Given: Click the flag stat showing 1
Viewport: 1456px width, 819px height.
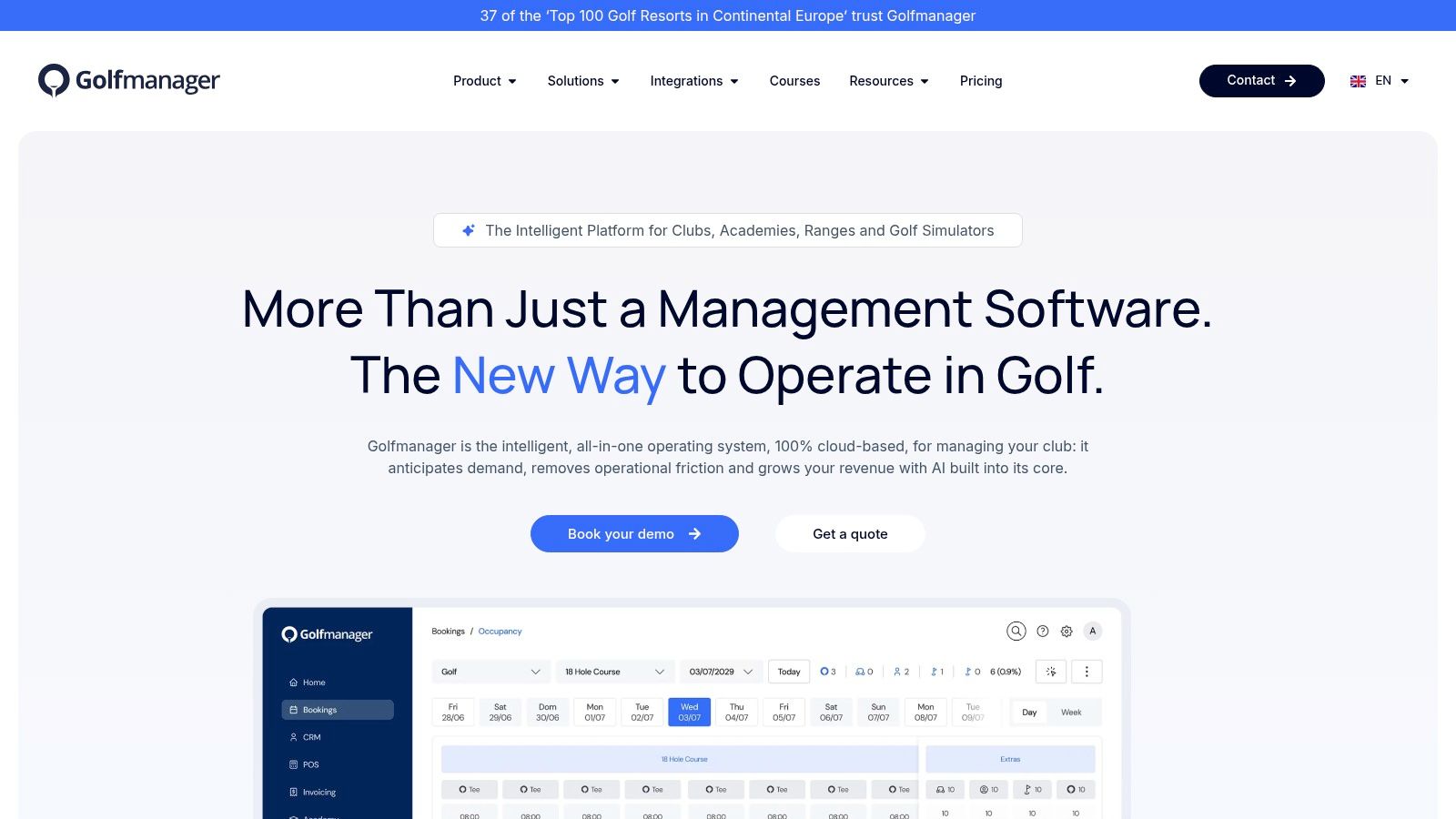Looking at the screenshot, I should tap(937, 672).
